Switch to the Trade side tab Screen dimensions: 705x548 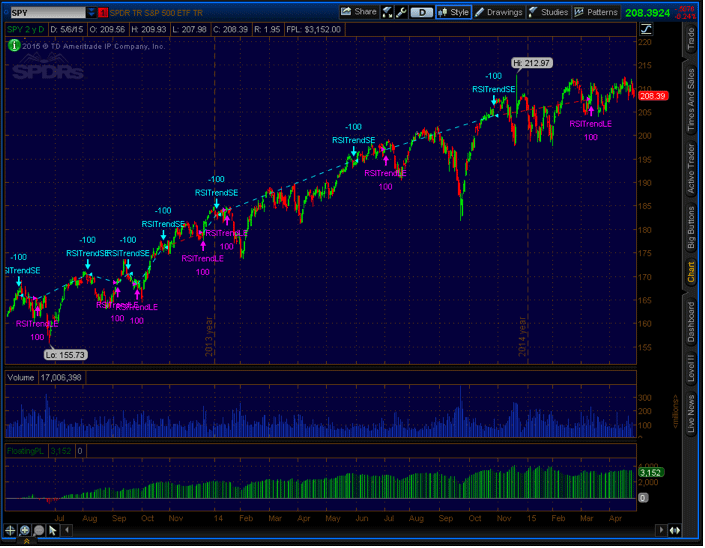691,39
